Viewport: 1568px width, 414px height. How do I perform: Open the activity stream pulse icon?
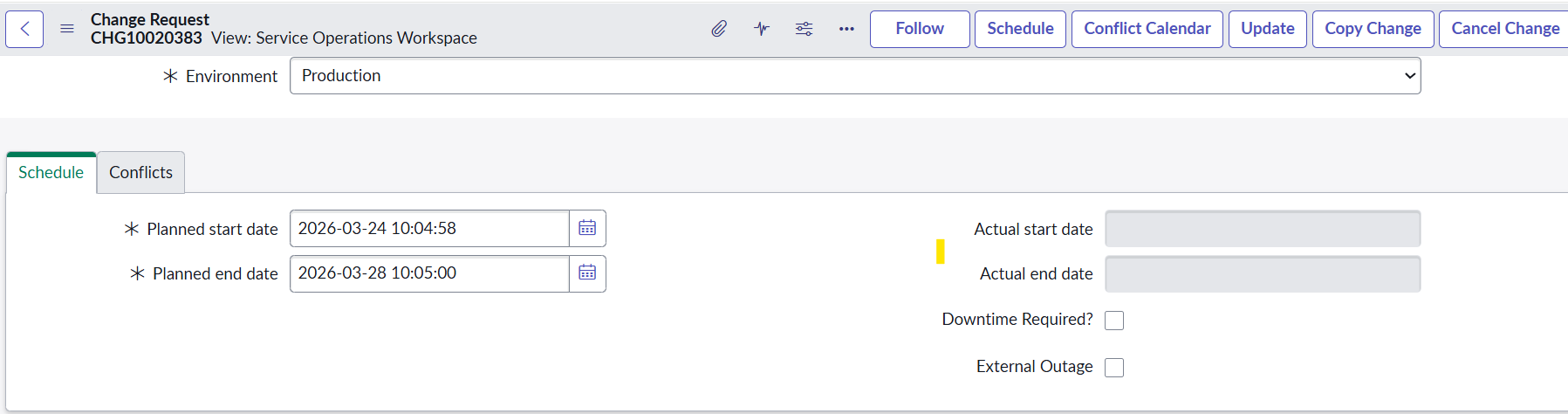point(762,29)
